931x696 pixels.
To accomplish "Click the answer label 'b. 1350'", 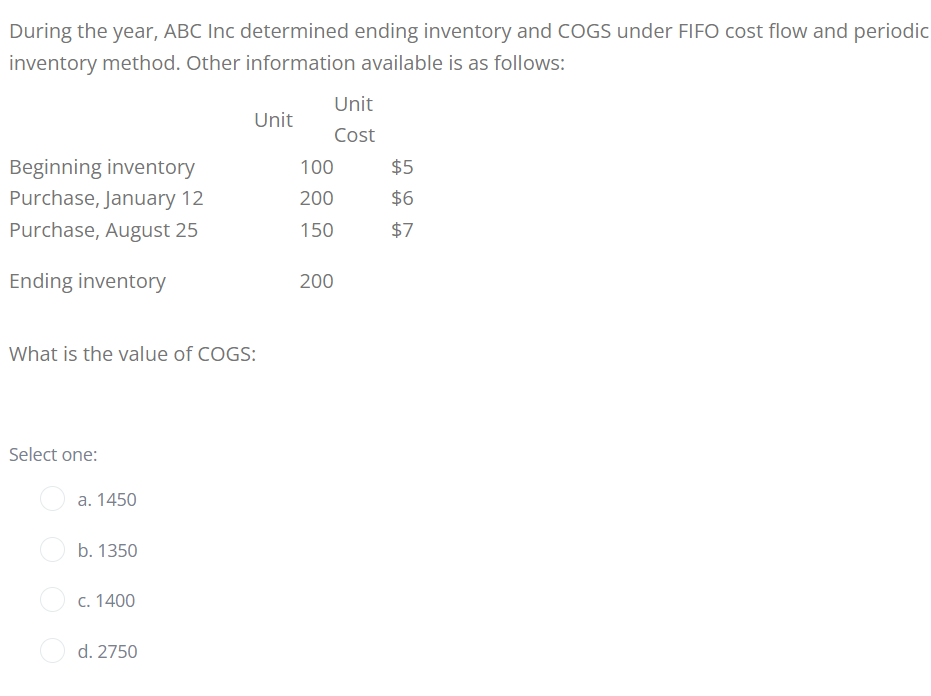I will pos(107,550).
